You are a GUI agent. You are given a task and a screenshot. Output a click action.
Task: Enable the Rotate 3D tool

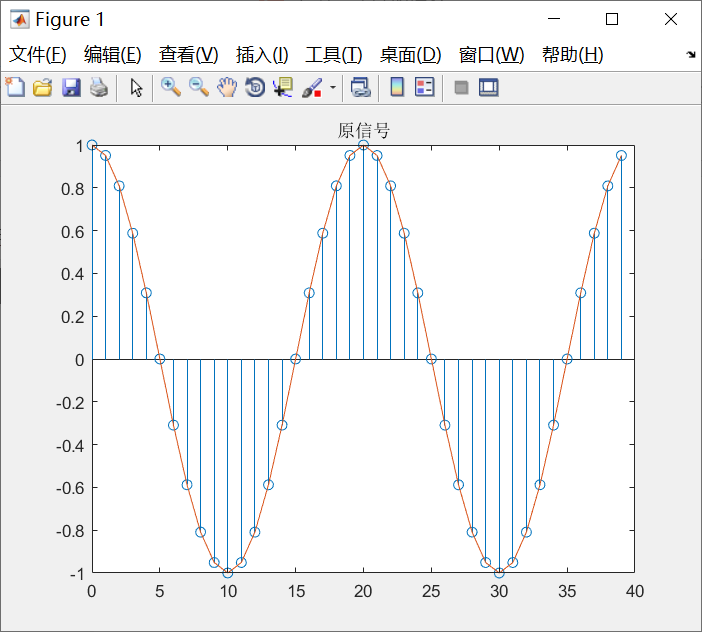coord(255,87)
